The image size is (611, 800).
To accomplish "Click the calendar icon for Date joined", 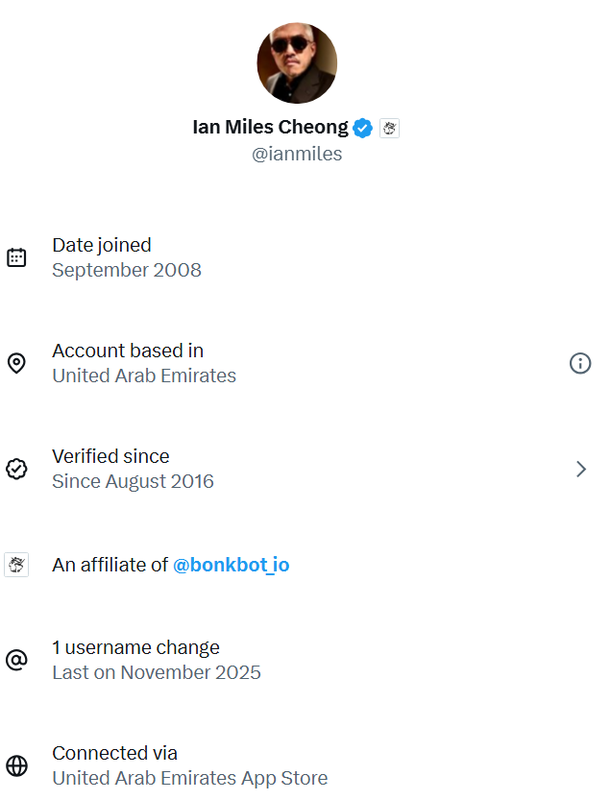I will [x=16, y=257].
